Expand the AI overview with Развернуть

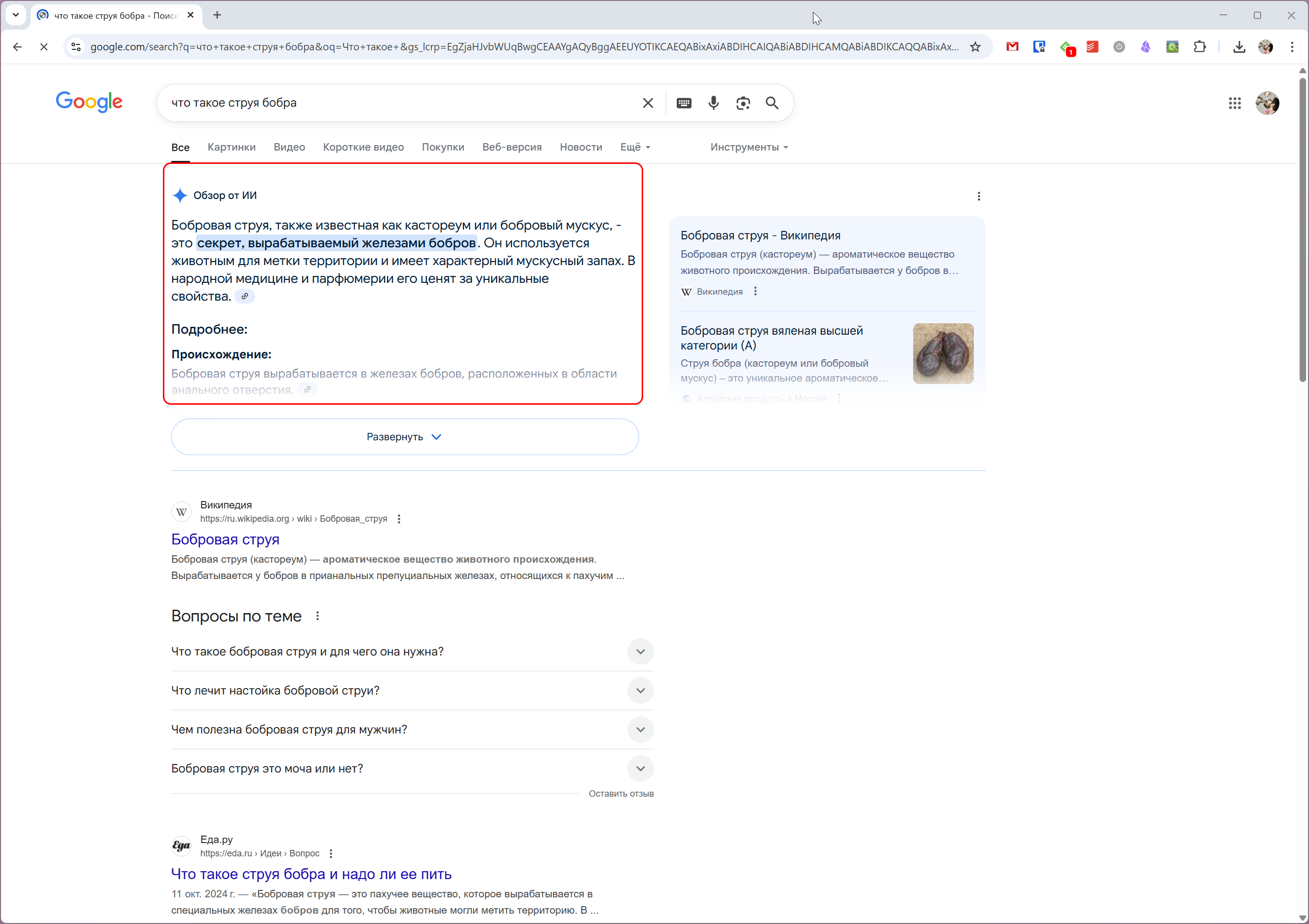click(x=404, y=437)
